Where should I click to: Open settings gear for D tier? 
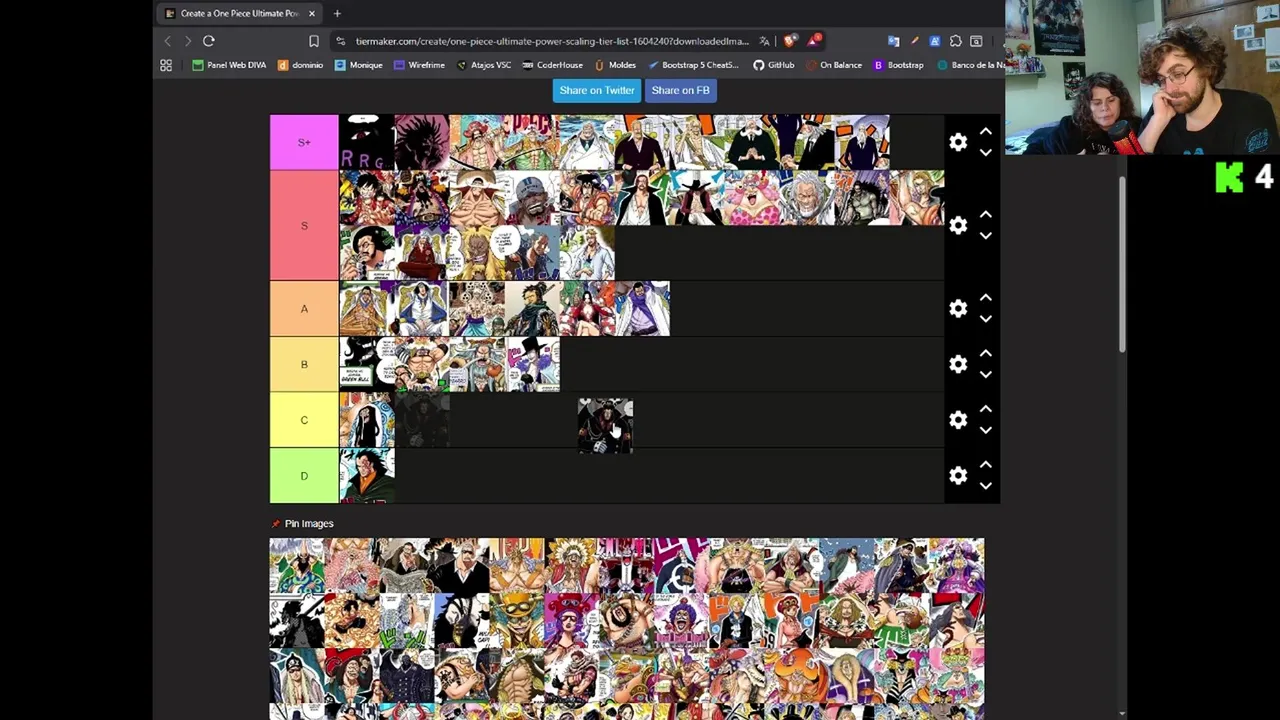click(x=958, y=476)
